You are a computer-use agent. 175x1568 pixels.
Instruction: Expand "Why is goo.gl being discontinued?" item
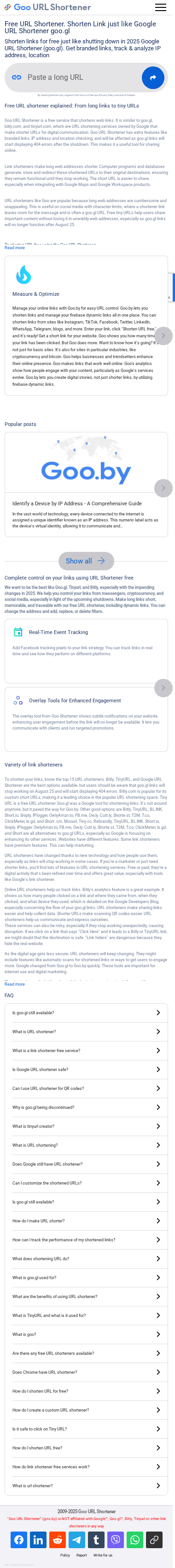click(x=86, y=1107)
